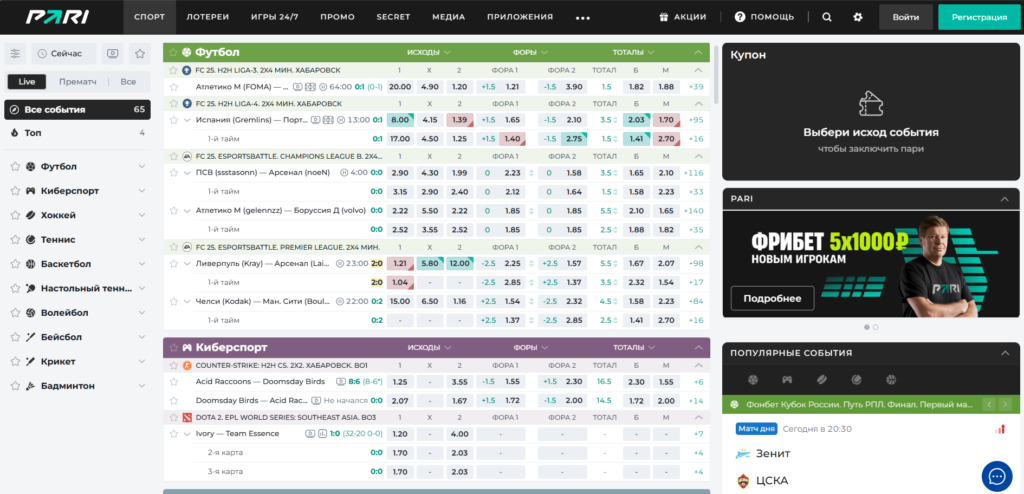Select esports gamepad icon in Popular events

[787, 380]
